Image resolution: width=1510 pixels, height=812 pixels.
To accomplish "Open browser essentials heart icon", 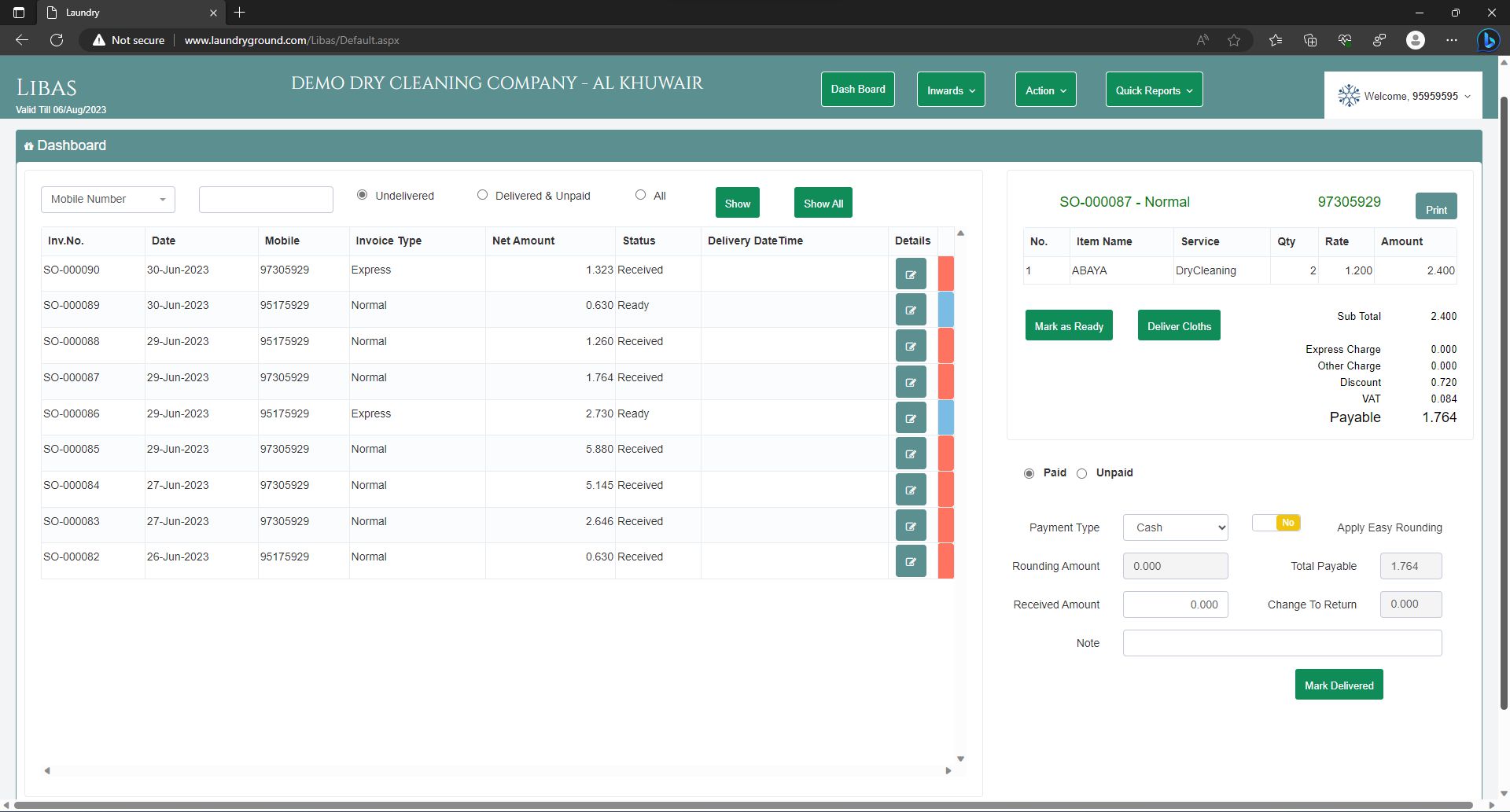I will click(1345, 40).
